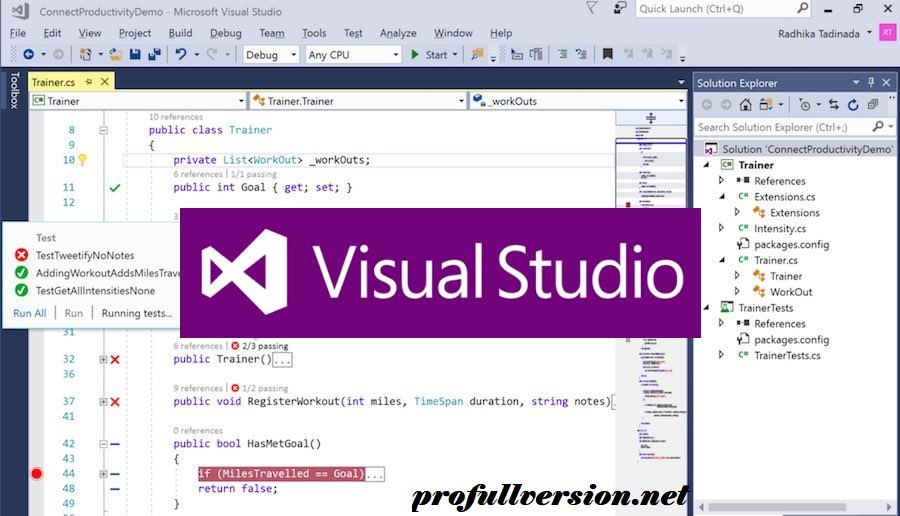Collapse HasMetGoal method at line 42
The height and width of the screenshot is (516, 900).
(x=103, y=444)
